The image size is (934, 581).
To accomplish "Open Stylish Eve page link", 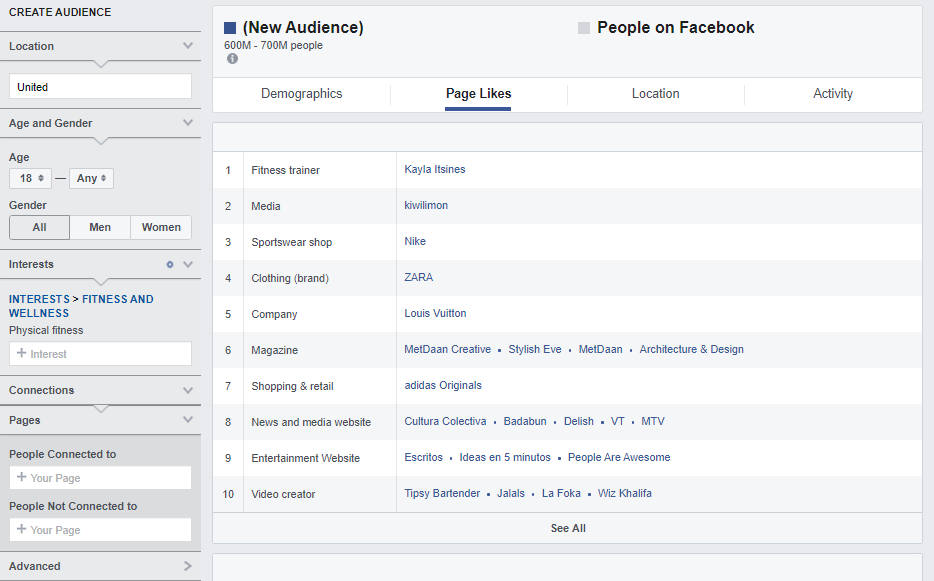I will point(535,349).
